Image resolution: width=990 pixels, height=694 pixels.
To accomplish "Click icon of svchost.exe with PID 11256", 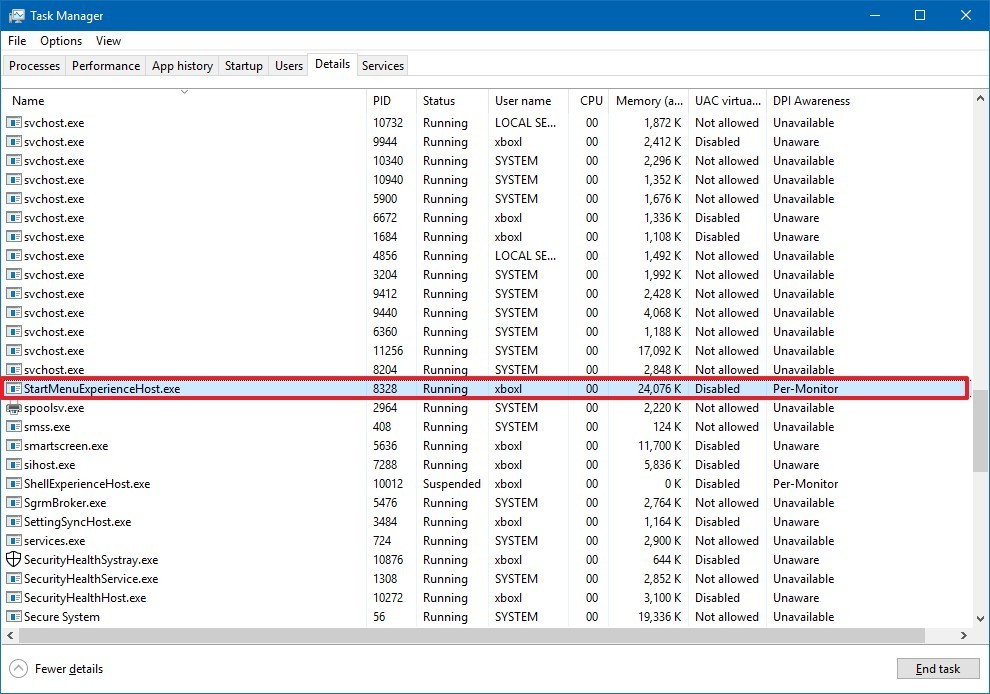I will point(13,350).
